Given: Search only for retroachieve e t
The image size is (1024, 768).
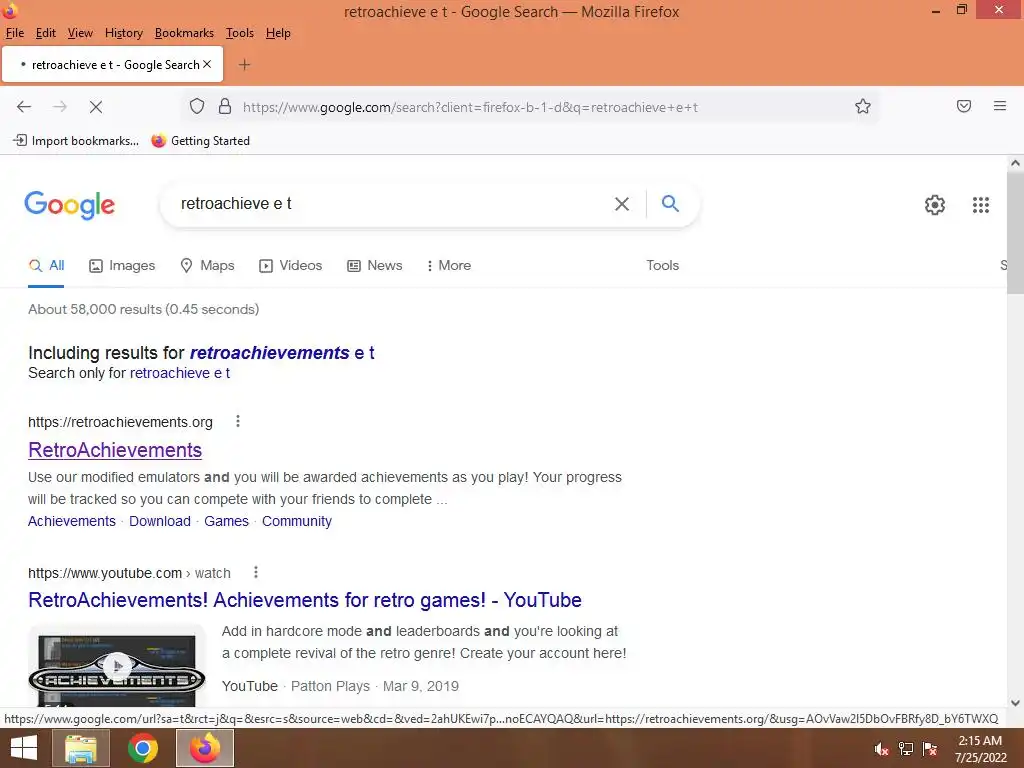Looking at the screenshot, I should click(x=180, y=373).
